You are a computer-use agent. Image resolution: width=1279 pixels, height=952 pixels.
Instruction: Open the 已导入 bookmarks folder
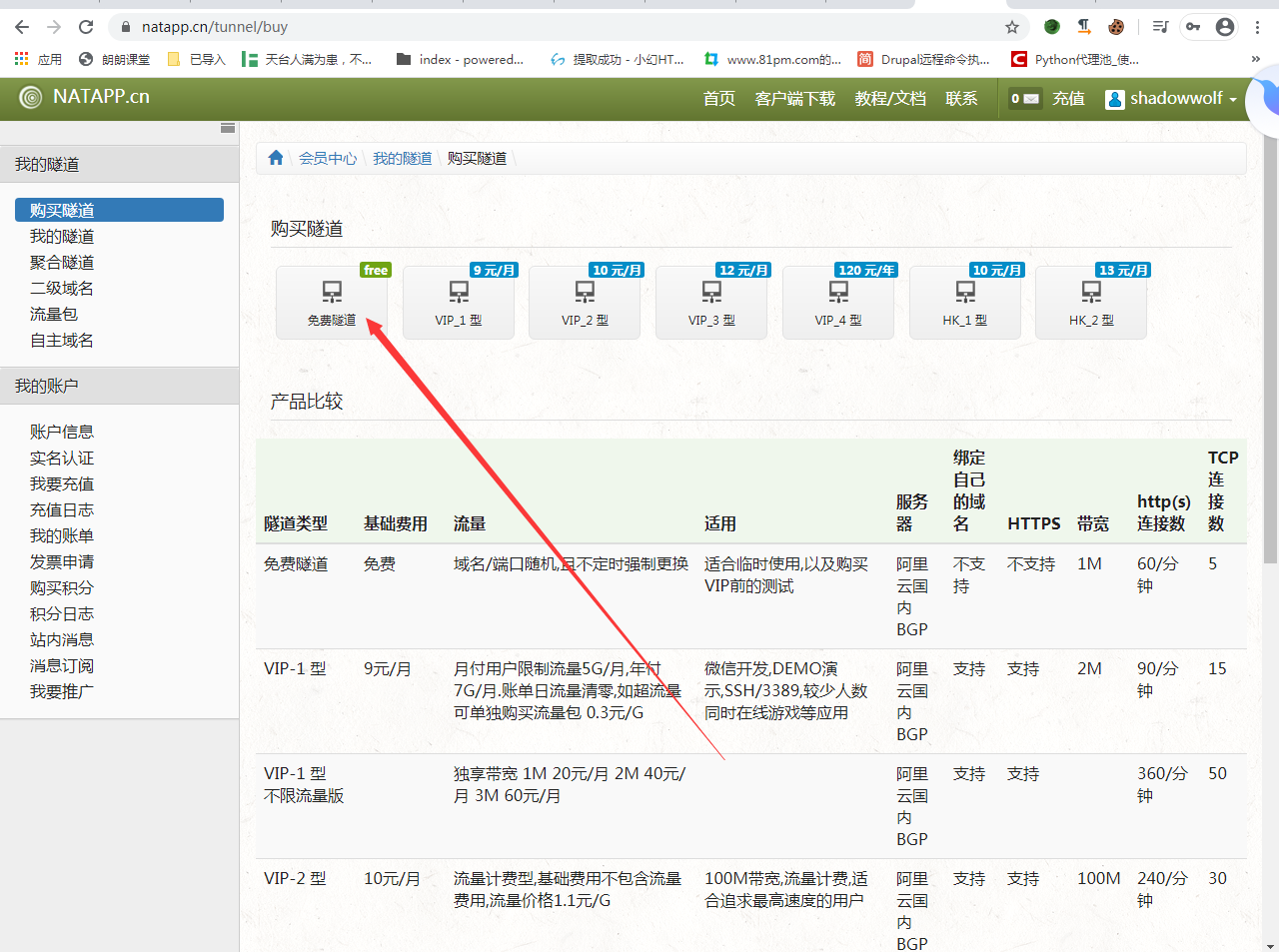(x=197, y=59)
